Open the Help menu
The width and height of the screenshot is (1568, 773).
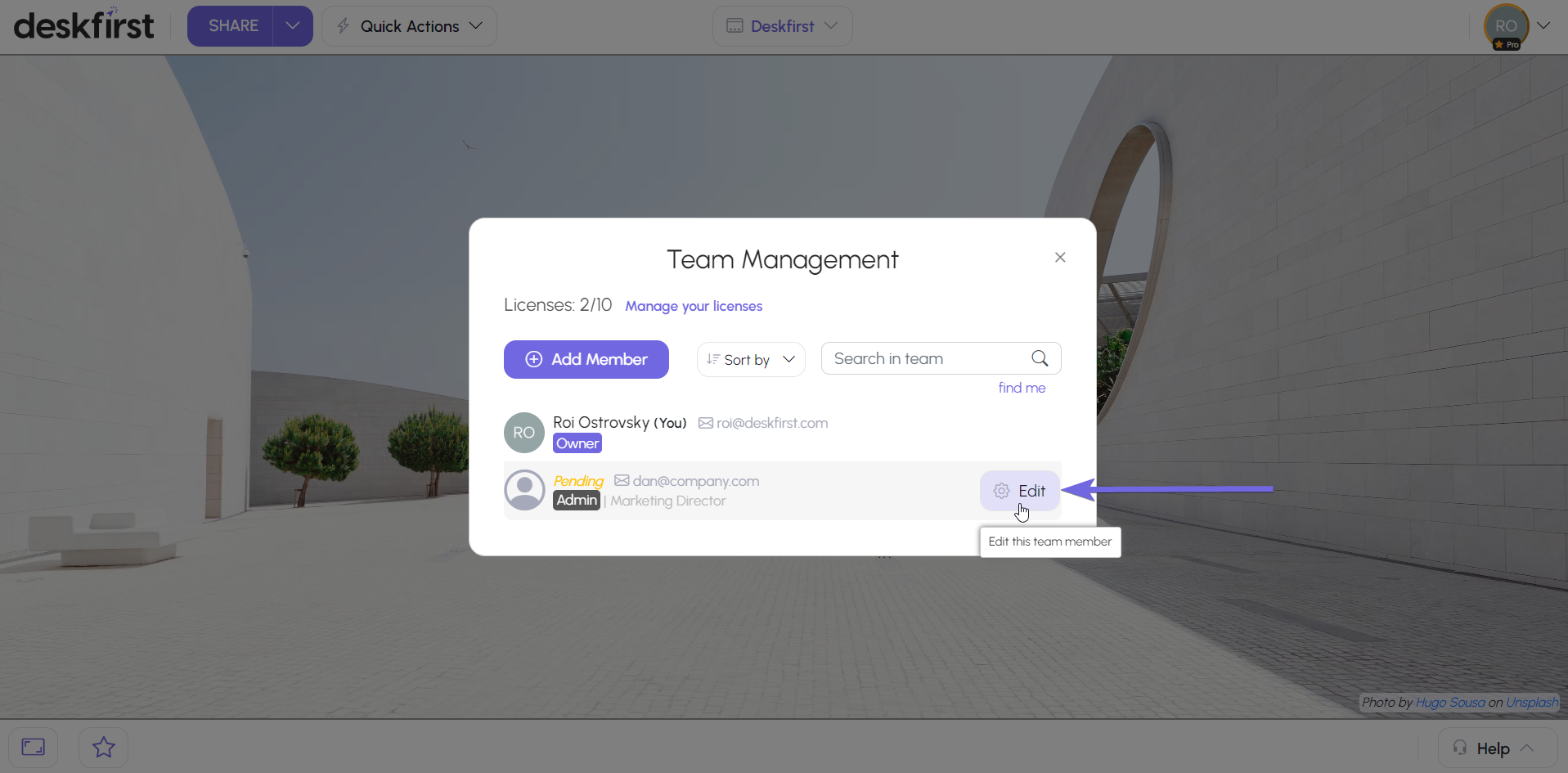click(1498, 748)
